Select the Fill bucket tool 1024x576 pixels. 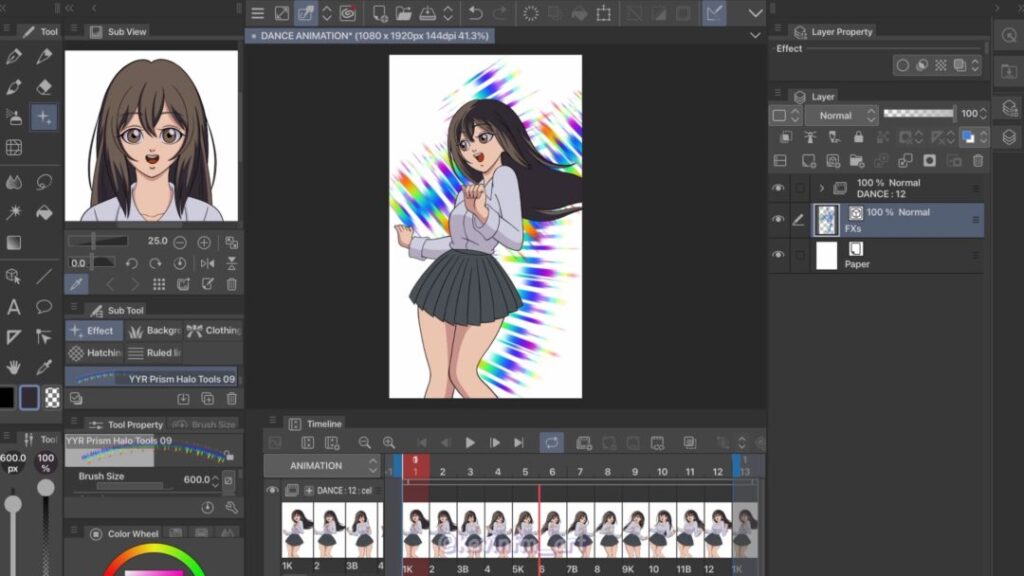coord(44,212)
